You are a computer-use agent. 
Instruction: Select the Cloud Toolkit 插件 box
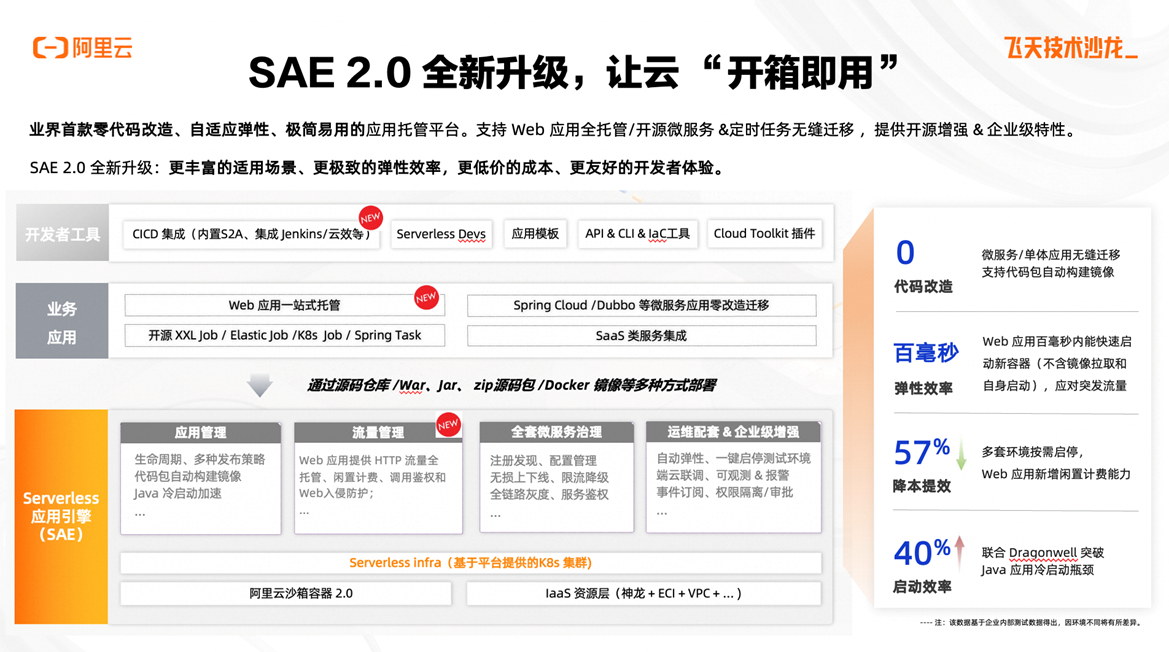[764, 234]
